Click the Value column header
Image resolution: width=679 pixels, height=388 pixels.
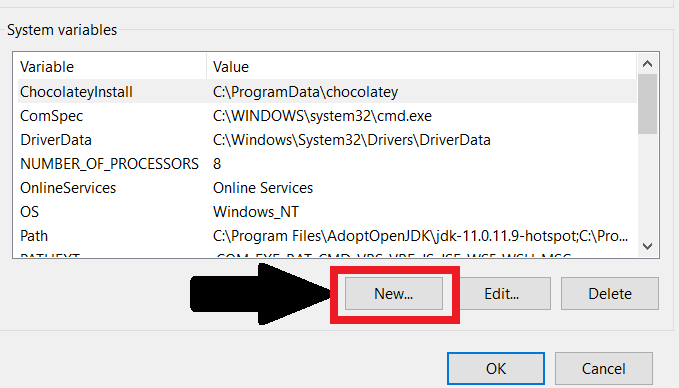pyautogui.click(x=422, y=67)
